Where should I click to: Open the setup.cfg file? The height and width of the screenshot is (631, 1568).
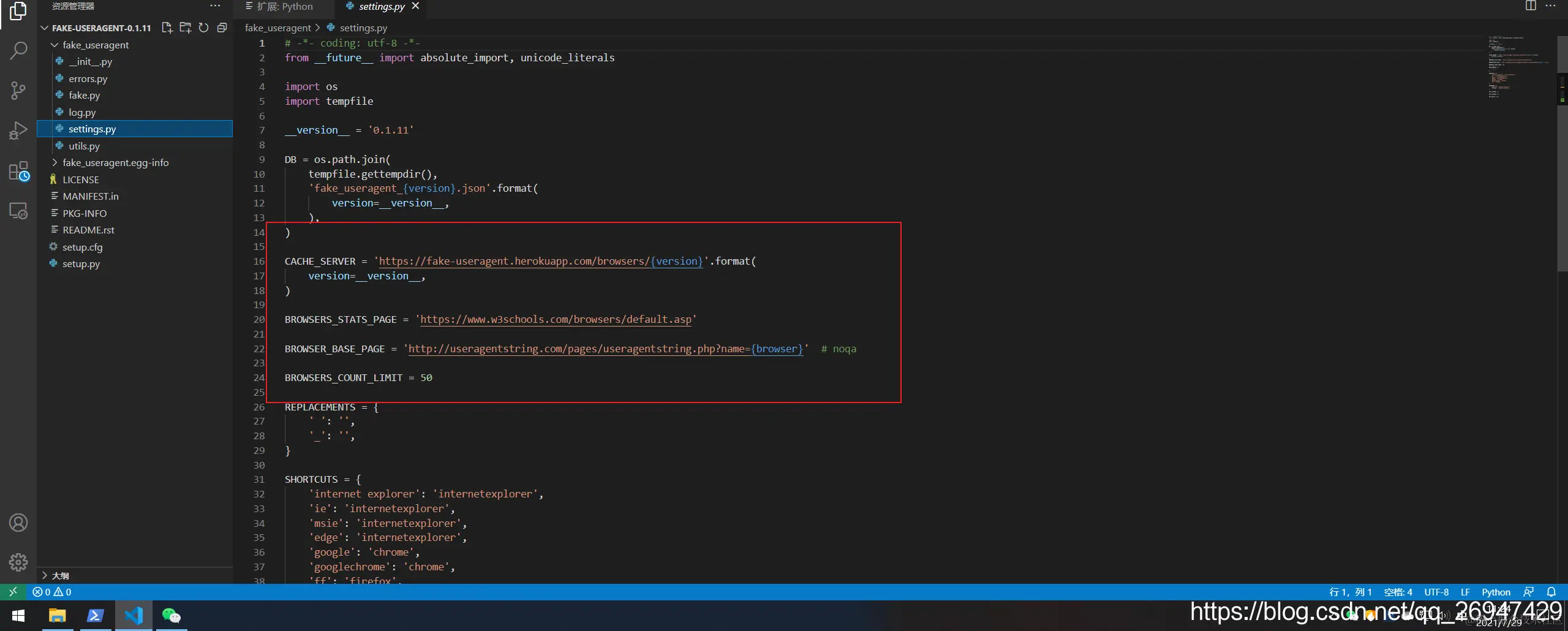click(82, 247)
